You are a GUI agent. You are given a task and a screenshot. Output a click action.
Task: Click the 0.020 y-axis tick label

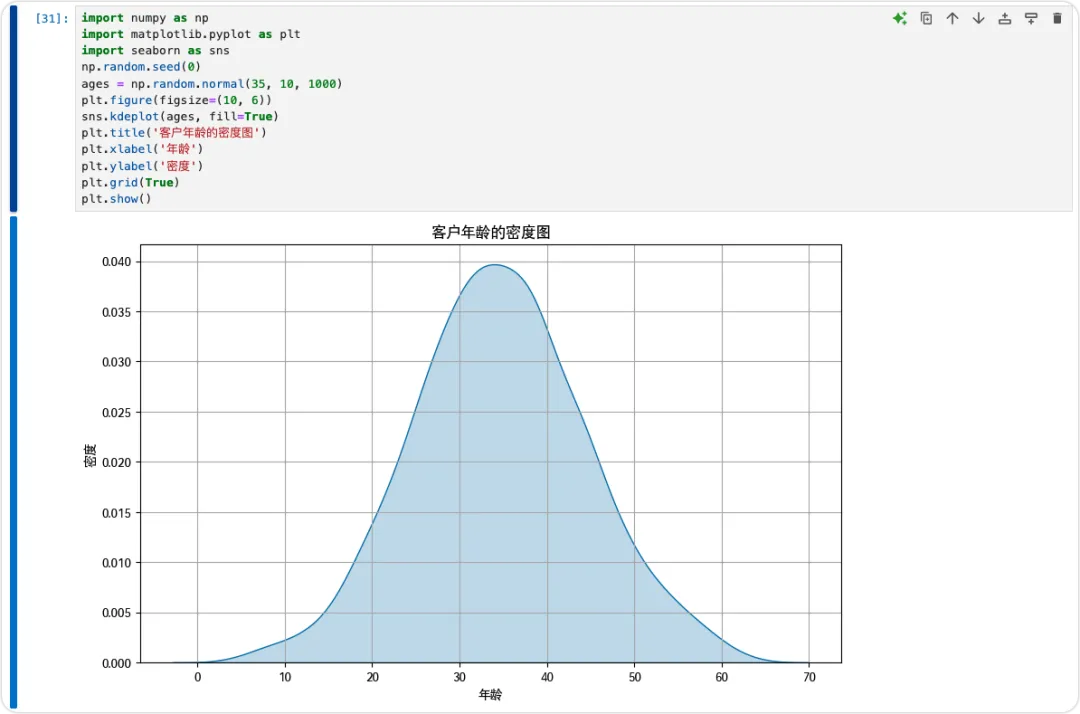pos(116,462)
